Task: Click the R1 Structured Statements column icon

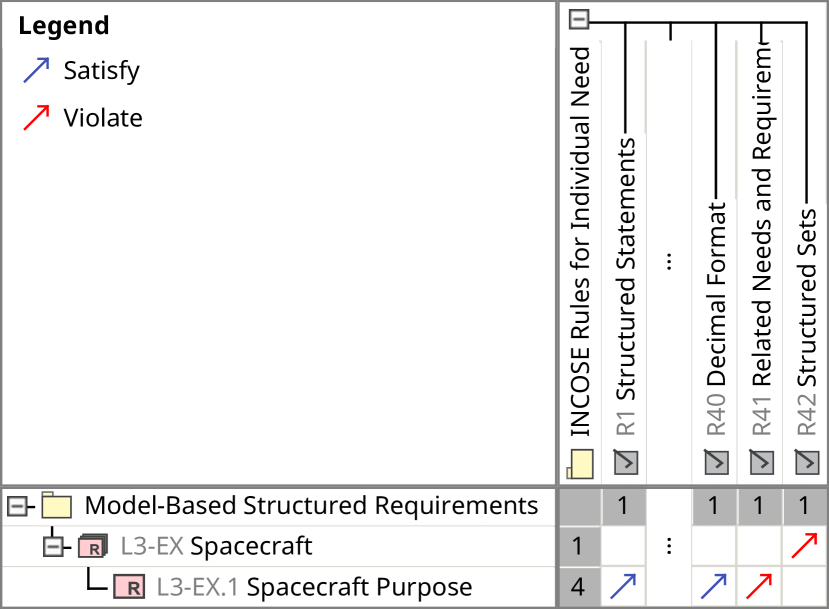Action: pos(625,461)
